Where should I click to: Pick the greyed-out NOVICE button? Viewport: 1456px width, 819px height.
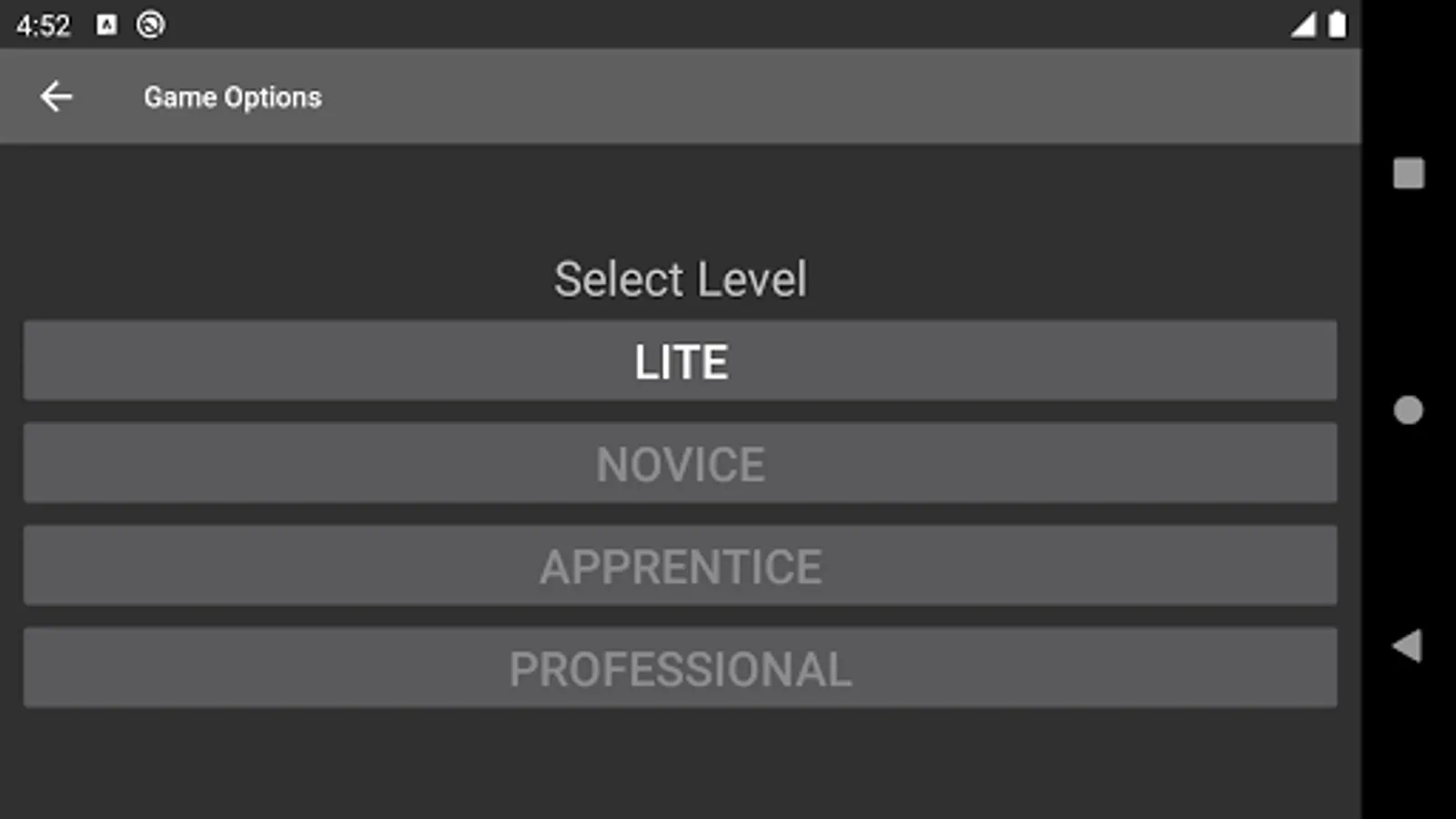tap(680, 463)
